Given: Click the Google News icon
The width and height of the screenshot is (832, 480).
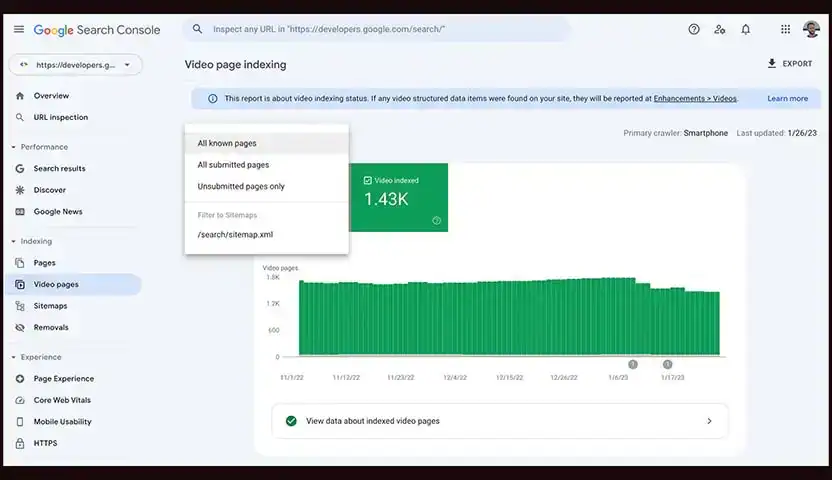Looking at the screenshot, I should point(20,212).
